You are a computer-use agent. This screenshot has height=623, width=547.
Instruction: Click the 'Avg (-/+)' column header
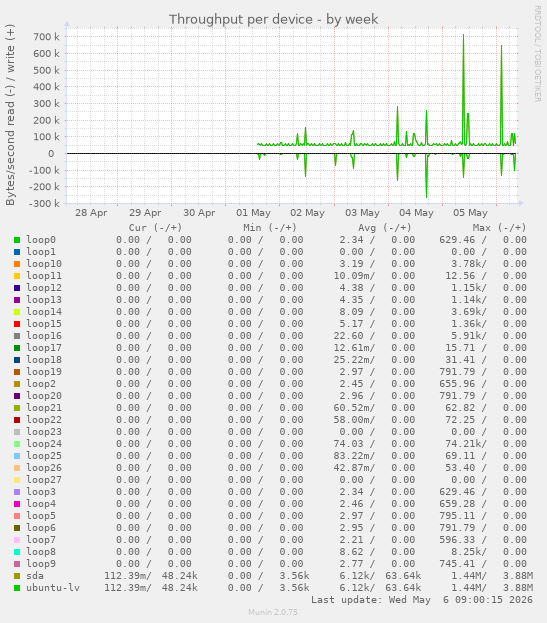pyautogui.click(x=385, y=228)
